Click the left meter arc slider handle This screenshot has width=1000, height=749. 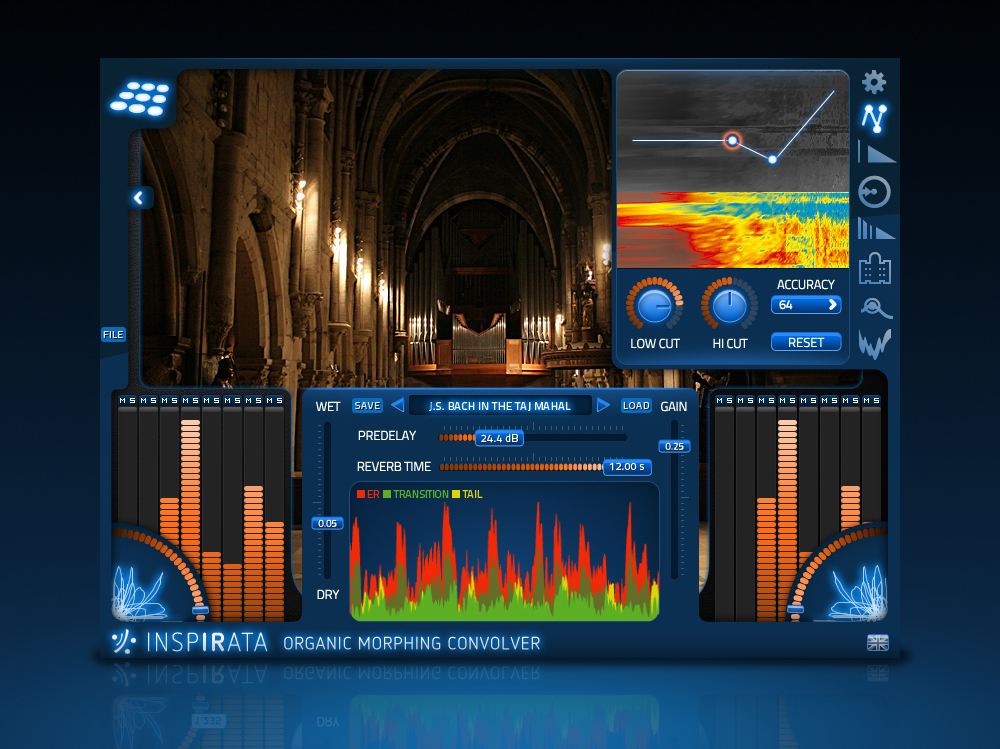pyautogui.click(x=200, y=610)
